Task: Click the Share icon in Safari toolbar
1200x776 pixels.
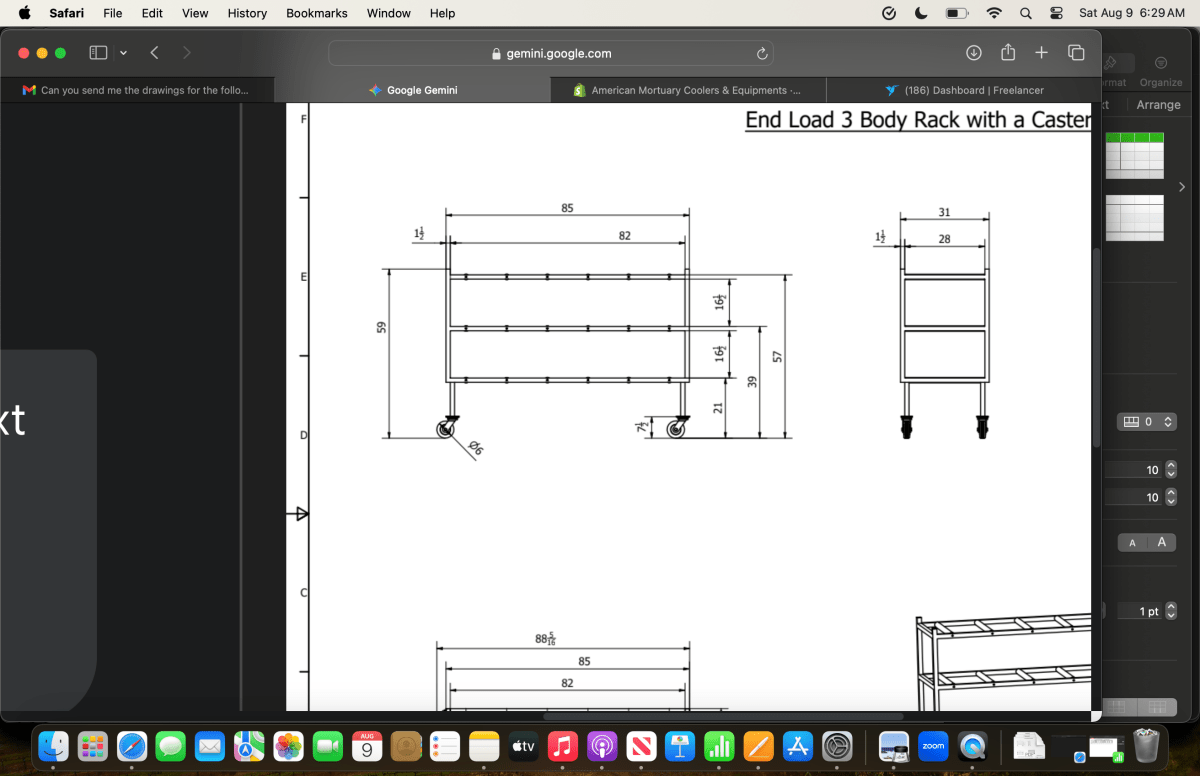Action: click(1008, 53)
